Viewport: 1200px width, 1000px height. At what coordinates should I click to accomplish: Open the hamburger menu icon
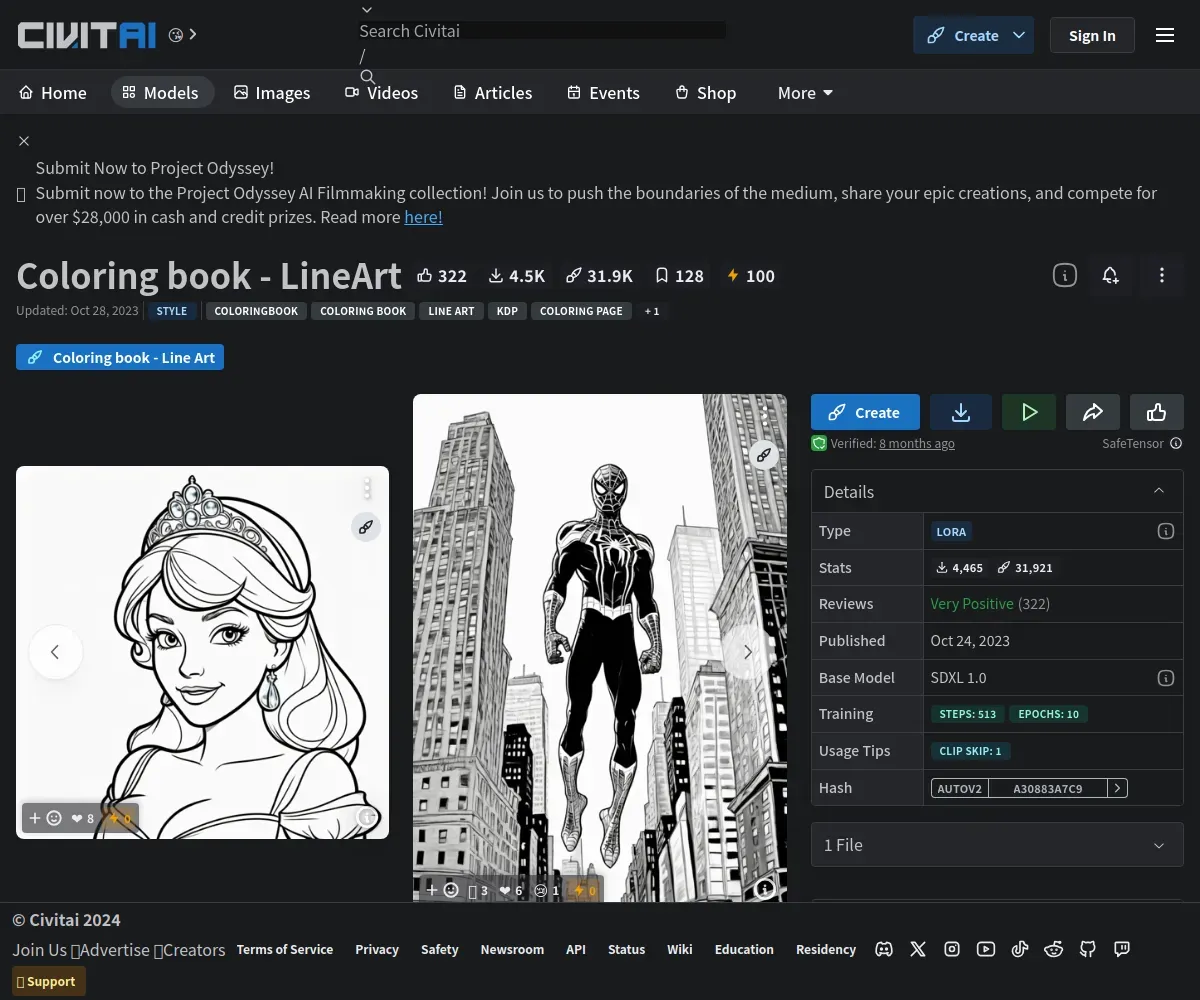[1165, 35]
